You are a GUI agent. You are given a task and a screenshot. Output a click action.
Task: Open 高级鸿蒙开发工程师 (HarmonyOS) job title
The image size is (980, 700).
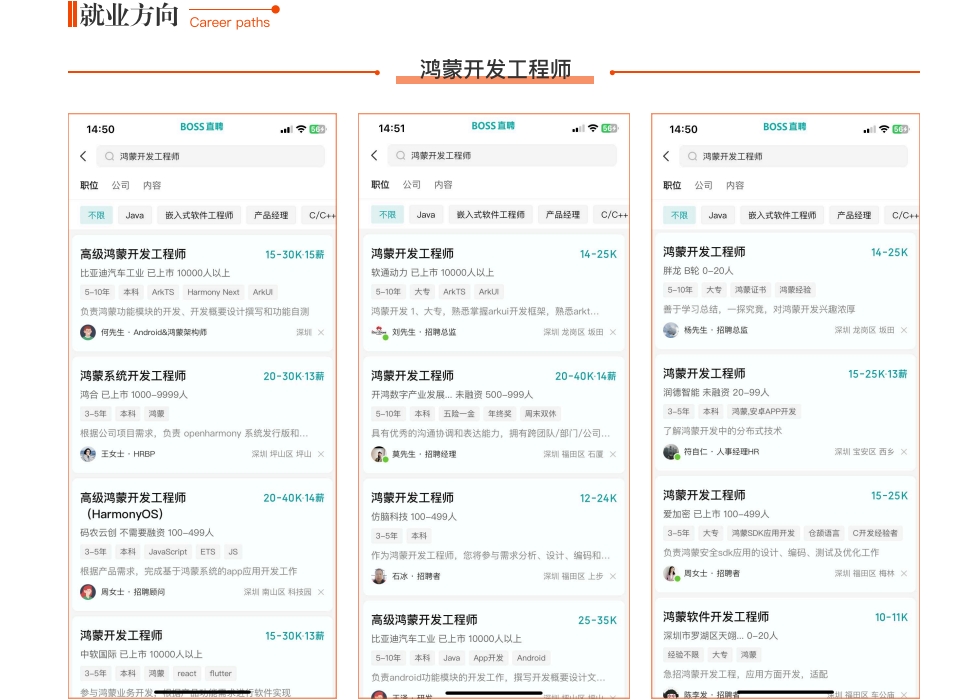(x=132, y=506)
